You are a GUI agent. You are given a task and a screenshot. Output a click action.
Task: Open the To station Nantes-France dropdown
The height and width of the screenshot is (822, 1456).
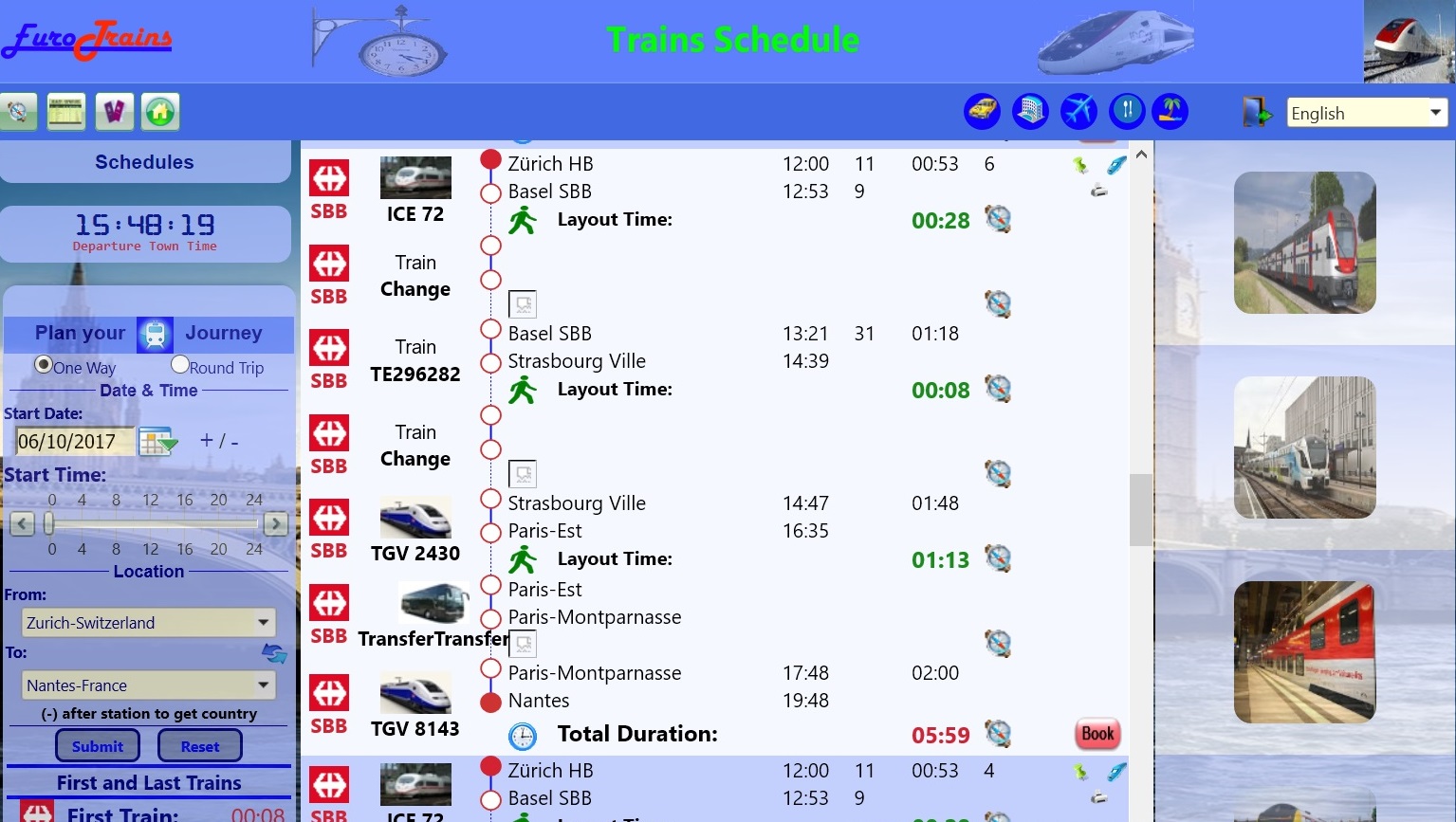click(x=149, y=685)
